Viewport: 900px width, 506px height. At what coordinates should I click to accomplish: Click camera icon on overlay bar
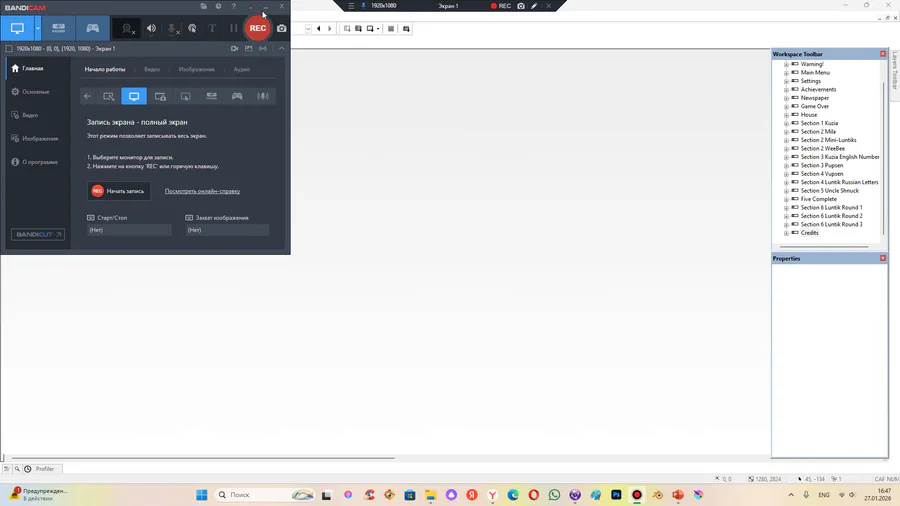[x=521, y=6]
